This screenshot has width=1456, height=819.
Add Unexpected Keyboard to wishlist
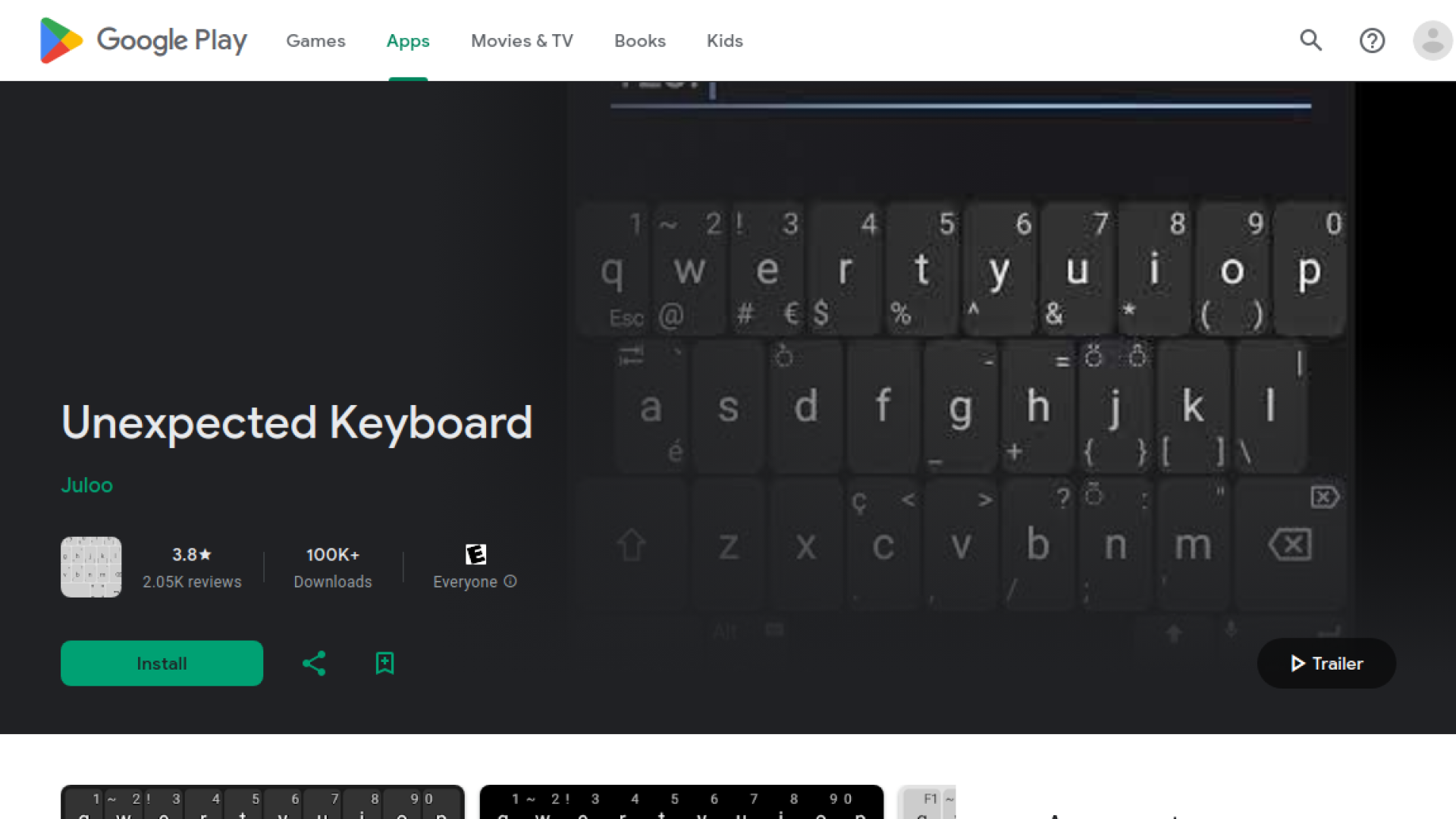[384, 663]
